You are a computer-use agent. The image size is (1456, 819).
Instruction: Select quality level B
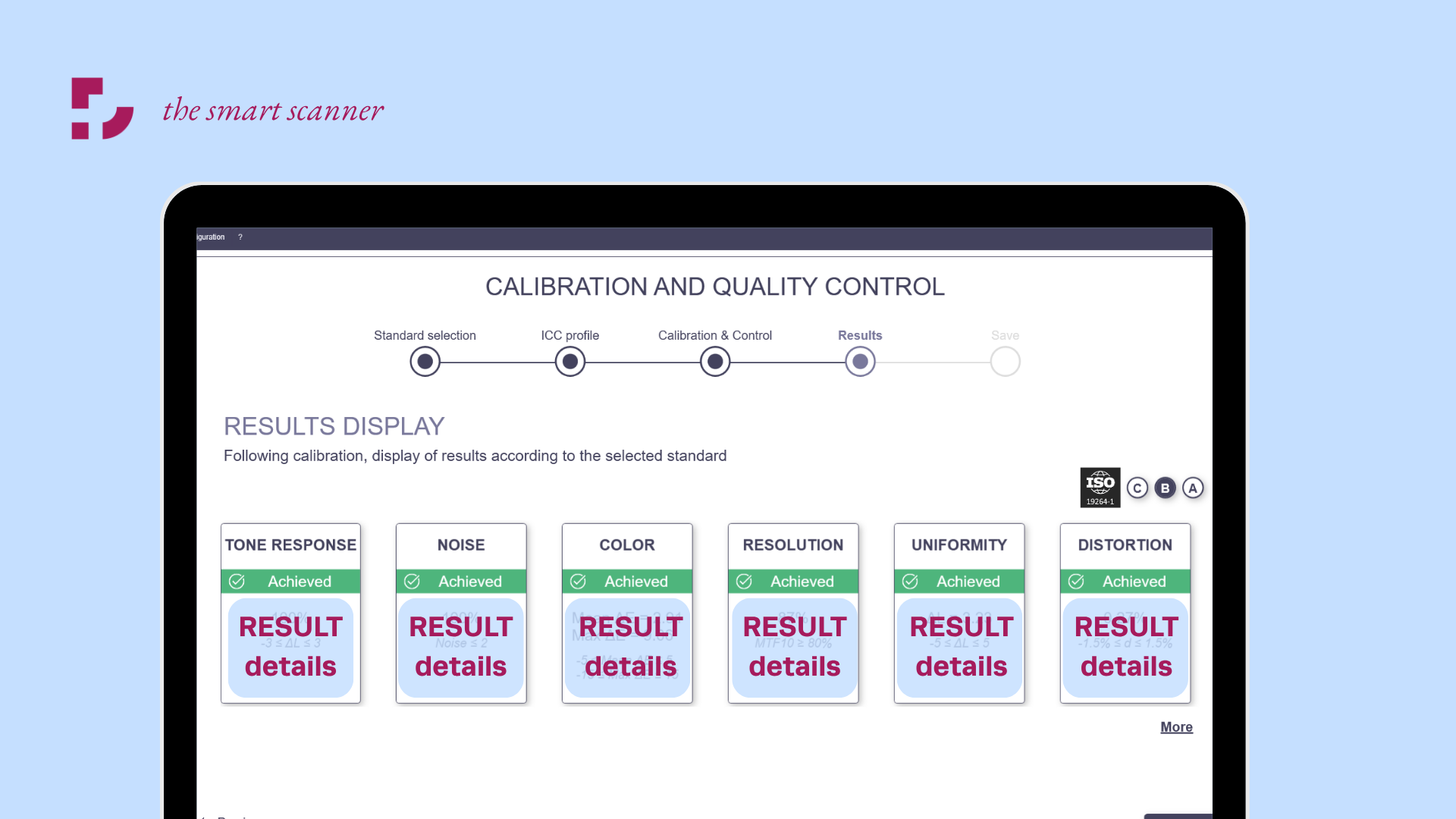1165,488
